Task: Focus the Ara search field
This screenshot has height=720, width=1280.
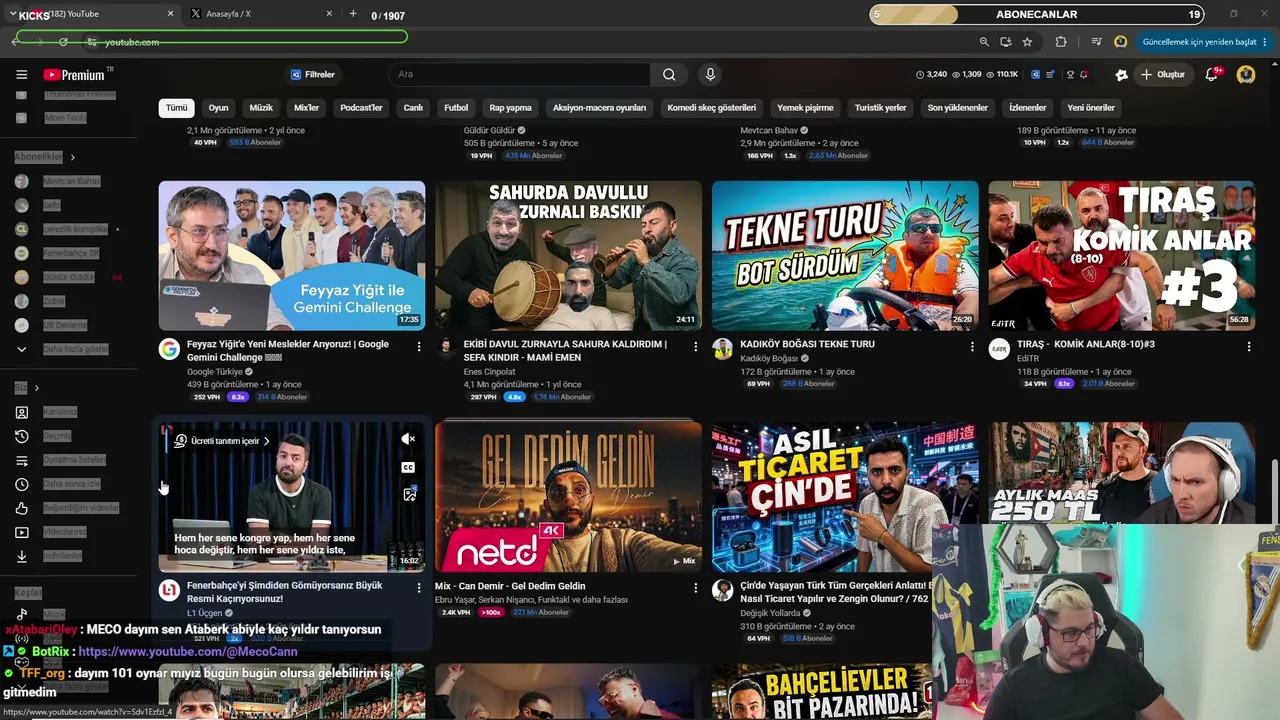Action: tap(520, 74)
